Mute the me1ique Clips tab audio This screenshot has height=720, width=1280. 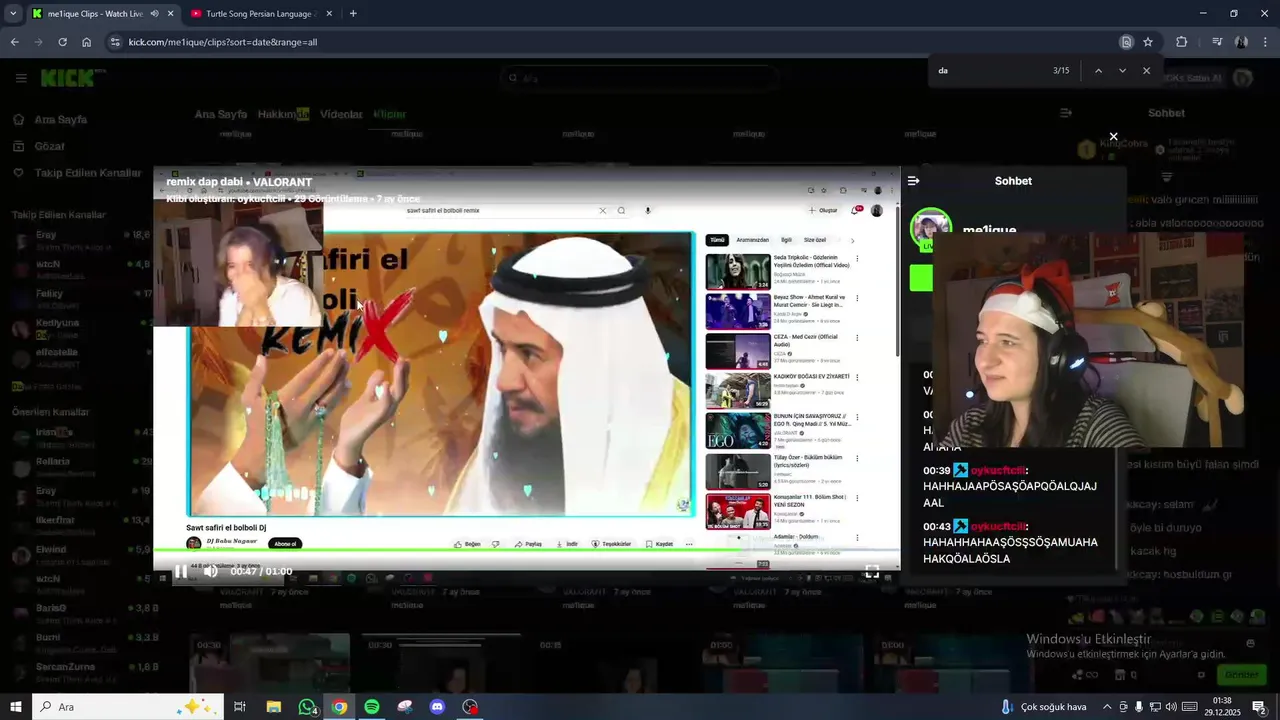coord(154,14)
